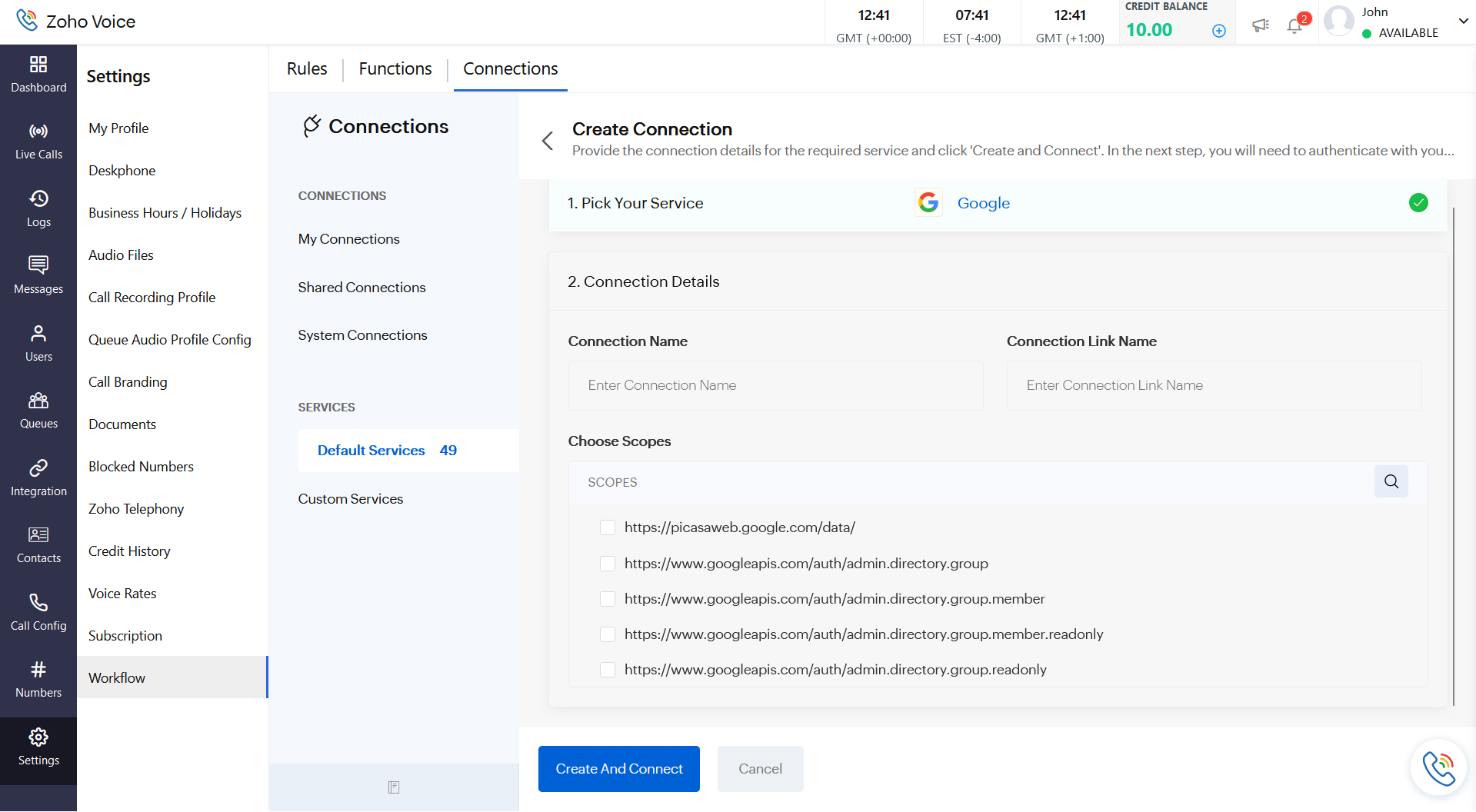This screenshot has height=812, width=1476.
Task: Focus the Connection Name input field
Action: point(775,385)
